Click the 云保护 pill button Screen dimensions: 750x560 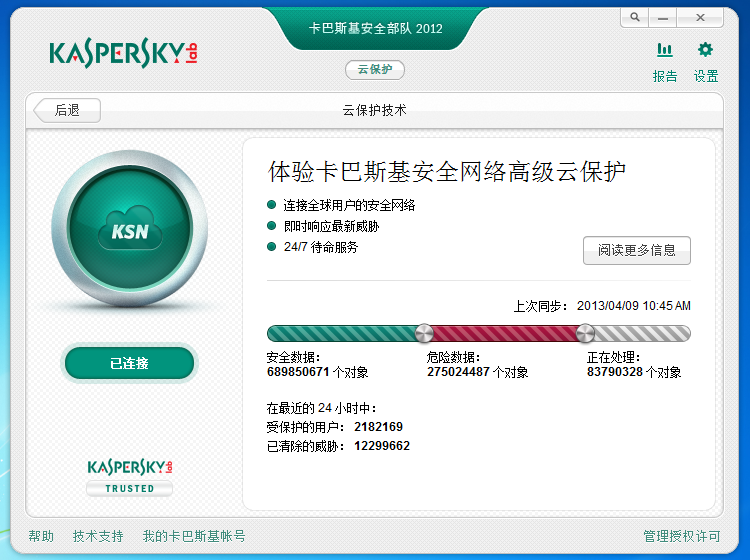[375, 70]
